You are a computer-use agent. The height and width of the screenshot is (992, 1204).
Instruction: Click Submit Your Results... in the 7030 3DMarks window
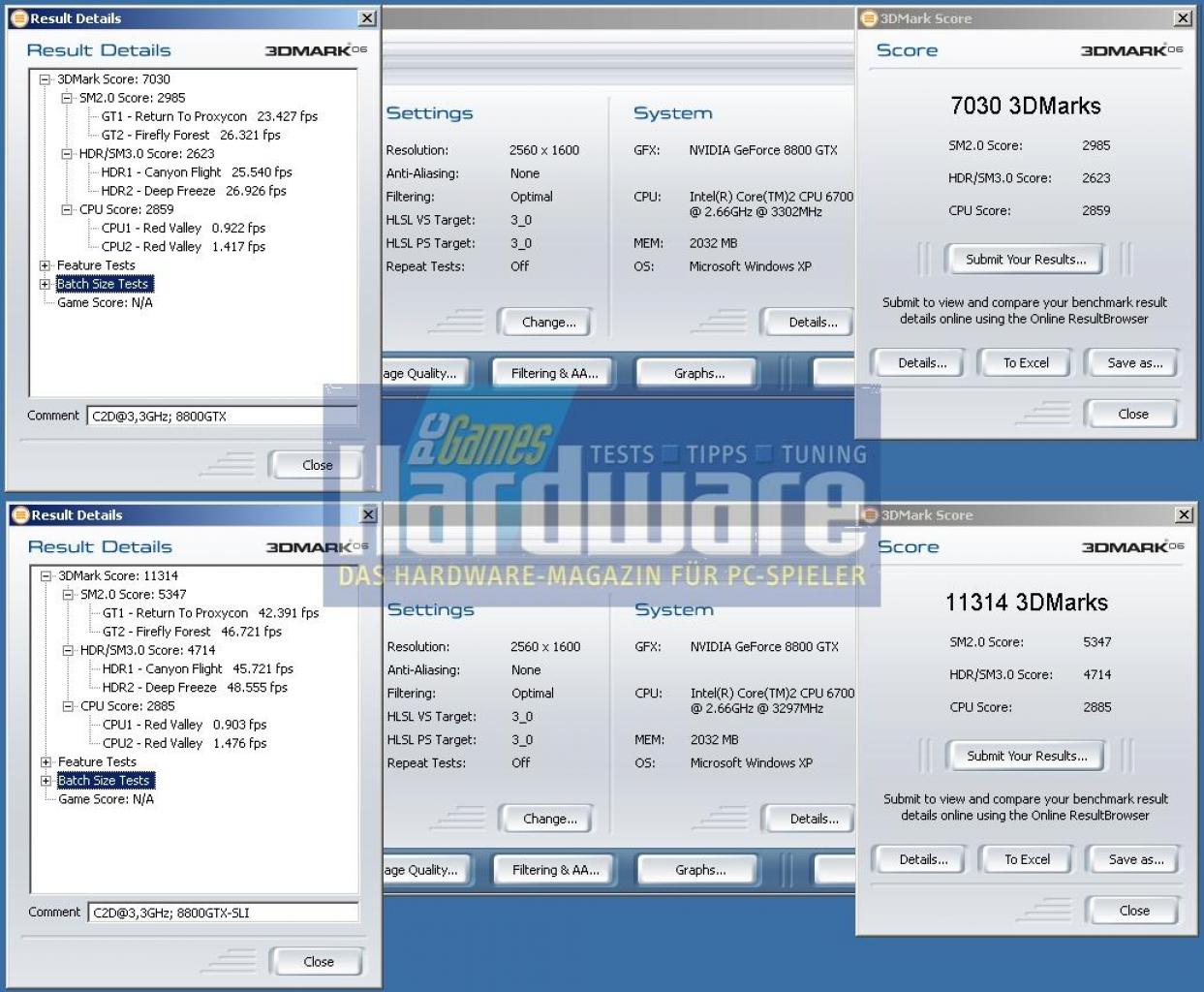coord(1026,260)
